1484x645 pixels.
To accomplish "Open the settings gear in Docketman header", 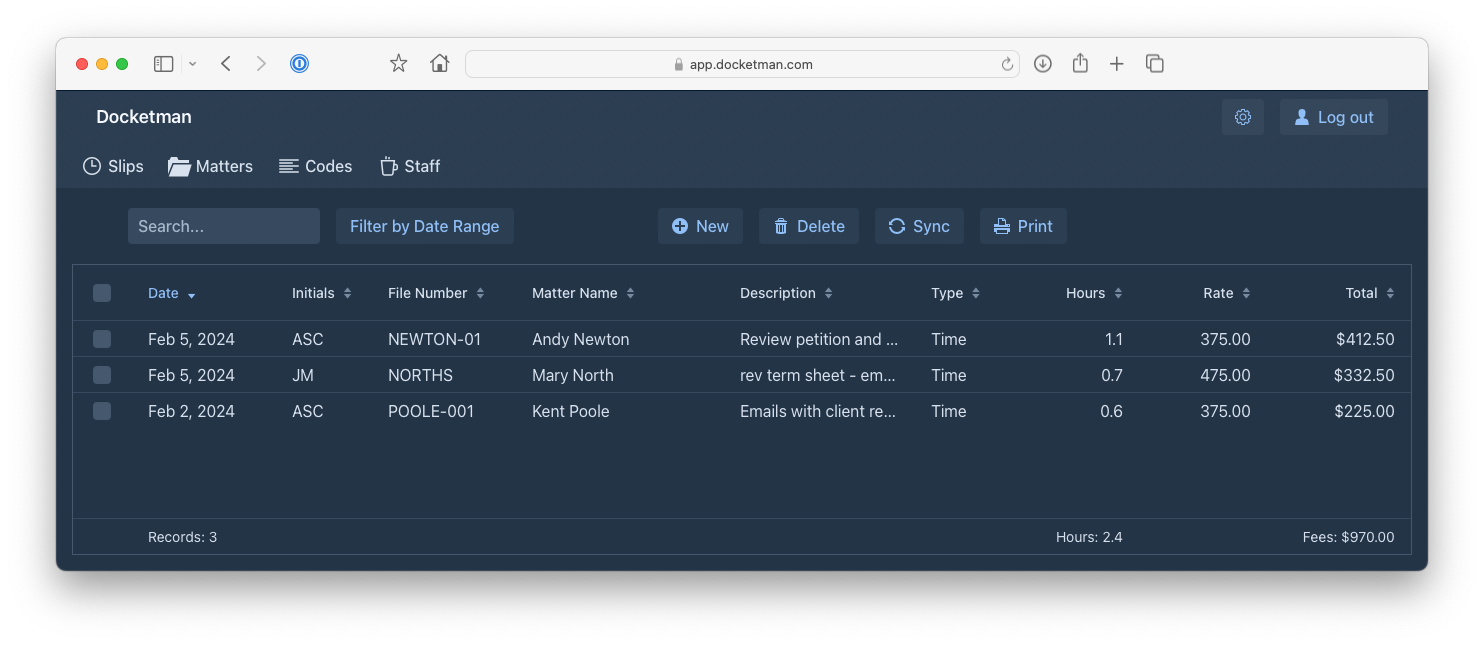I will click(x=1242, y=117).
